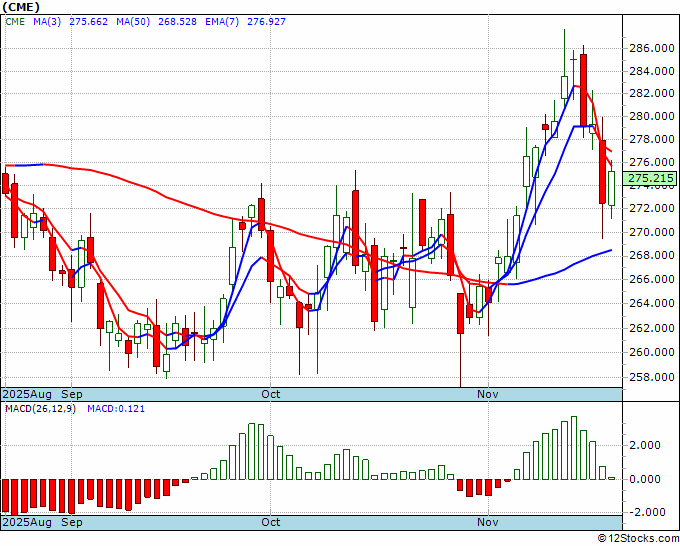This screenshot has width=680, height=546.
Task: Click the MACD(26,12,9) indicator label
Action: tap(40, 409)
